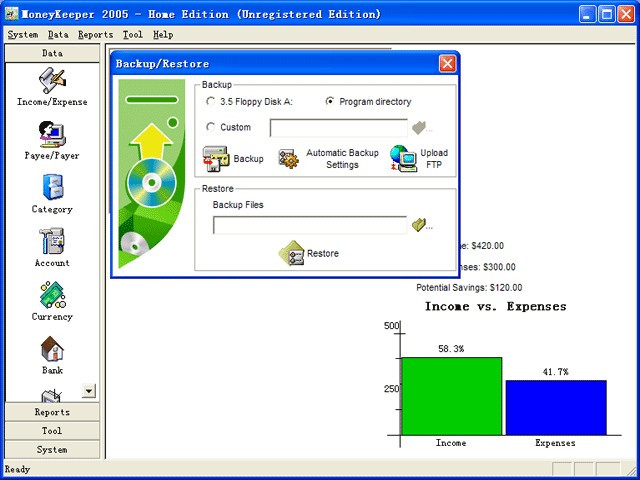Open the Income/Expense sidebar icon

pyautogui.click(x=52, y=80)
